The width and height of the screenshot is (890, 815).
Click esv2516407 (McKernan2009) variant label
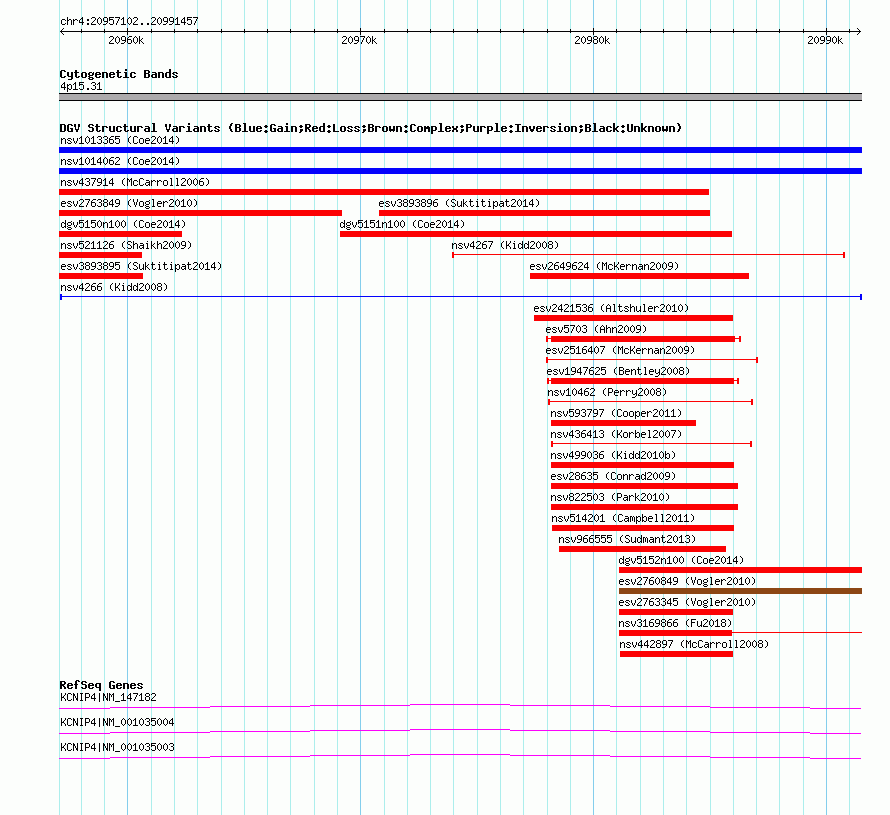pos(620,350)
